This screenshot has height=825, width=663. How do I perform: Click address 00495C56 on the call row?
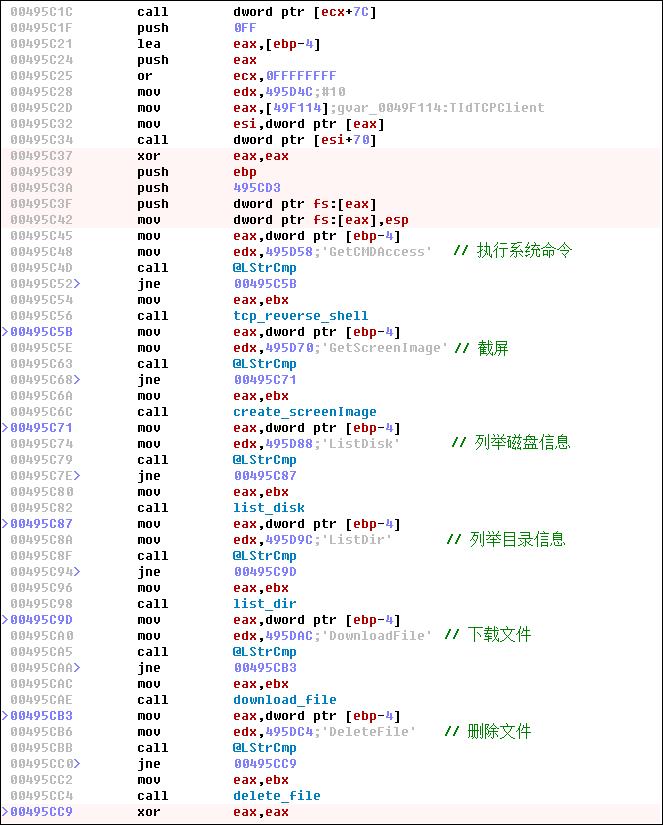tap(42, 316)
